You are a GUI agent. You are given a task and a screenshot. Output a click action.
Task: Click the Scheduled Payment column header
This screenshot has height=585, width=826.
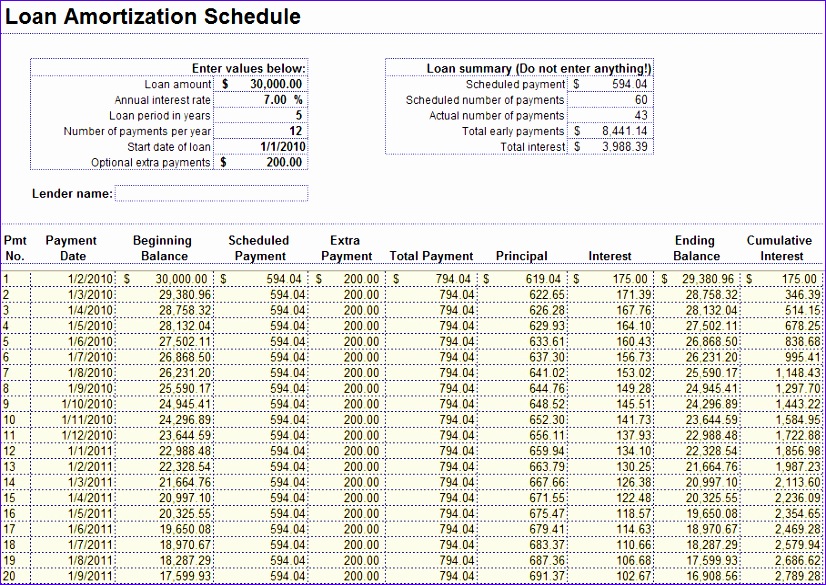(259, 248)
